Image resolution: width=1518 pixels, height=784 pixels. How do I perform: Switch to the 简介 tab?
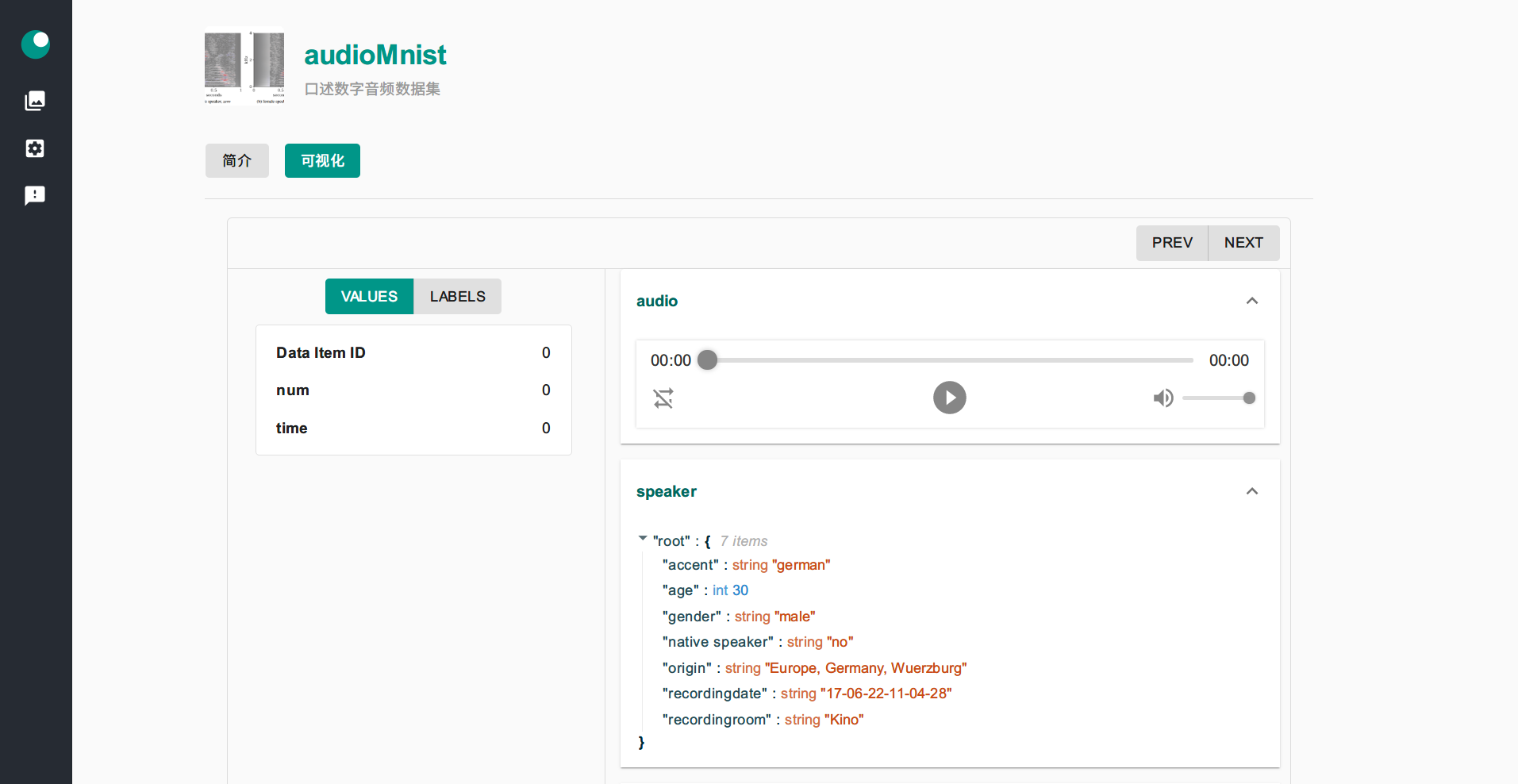coord(237,160)
